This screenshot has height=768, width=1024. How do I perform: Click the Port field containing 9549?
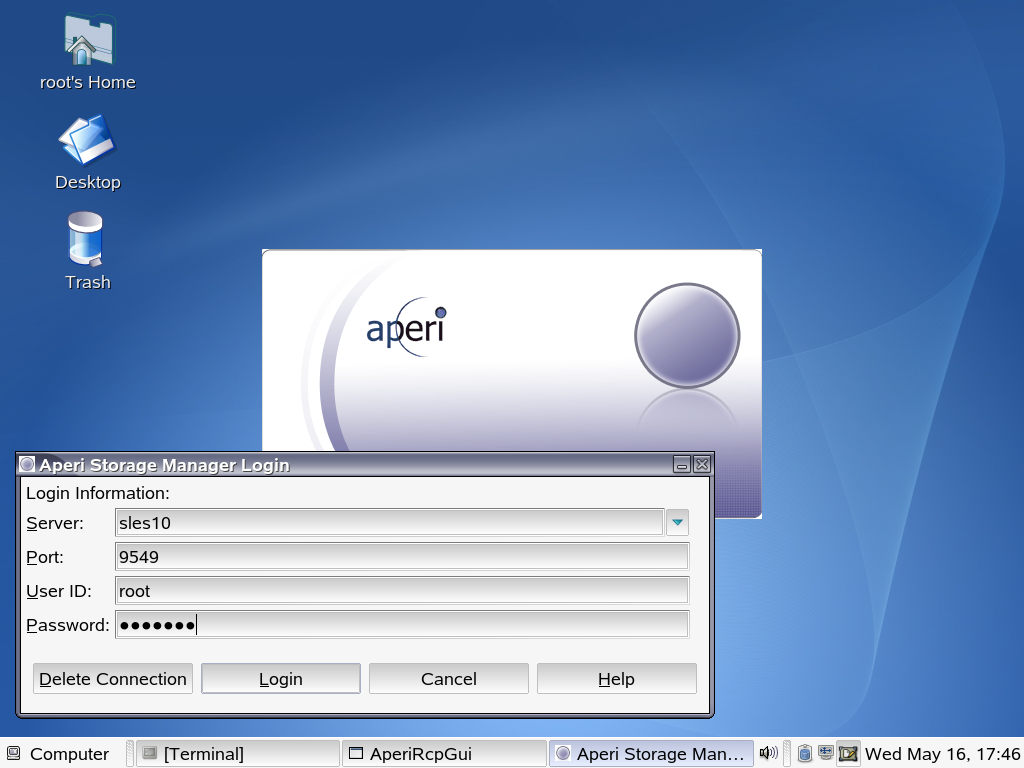tap(402, 557)
